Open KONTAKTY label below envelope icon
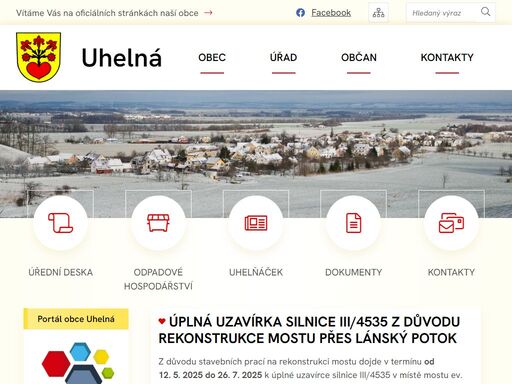The width and height of the screenshot is (512, 384). pos(451,272)
